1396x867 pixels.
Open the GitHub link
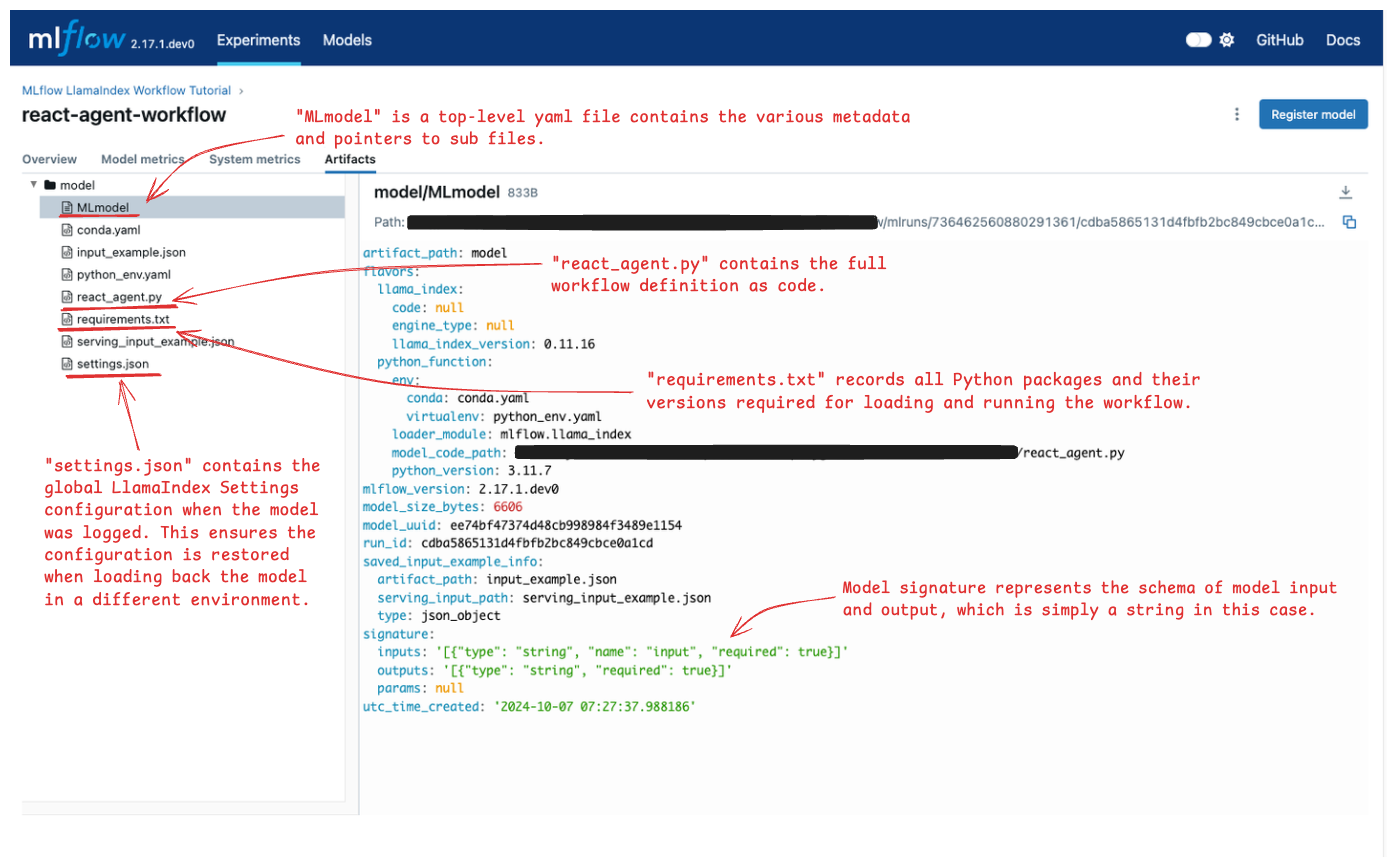click(1279, 40)
